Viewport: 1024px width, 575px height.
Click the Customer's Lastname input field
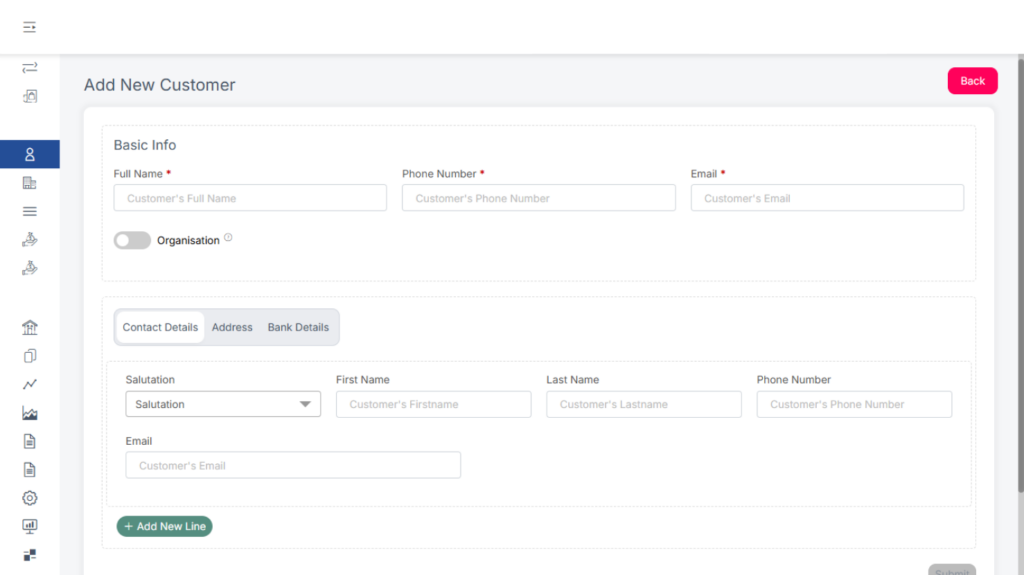pyautogui.click(x=644, y=404)
